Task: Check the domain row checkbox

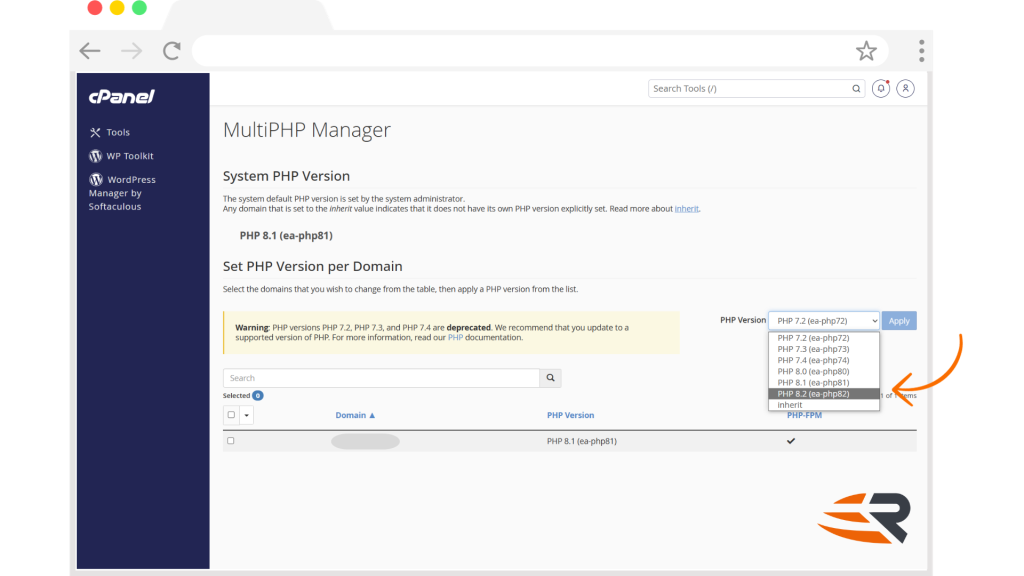Action: click(231, 441)
